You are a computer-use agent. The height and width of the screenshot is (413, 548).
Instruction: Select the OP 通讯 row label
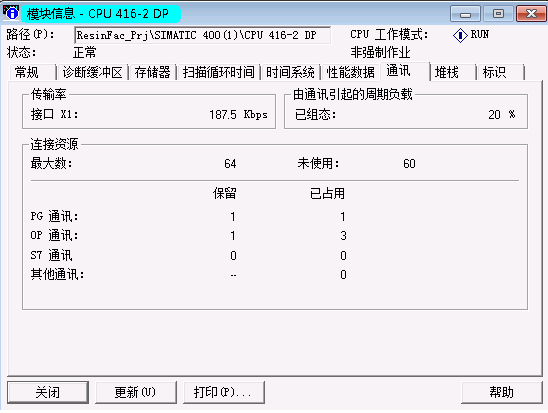tap(54, 236)
